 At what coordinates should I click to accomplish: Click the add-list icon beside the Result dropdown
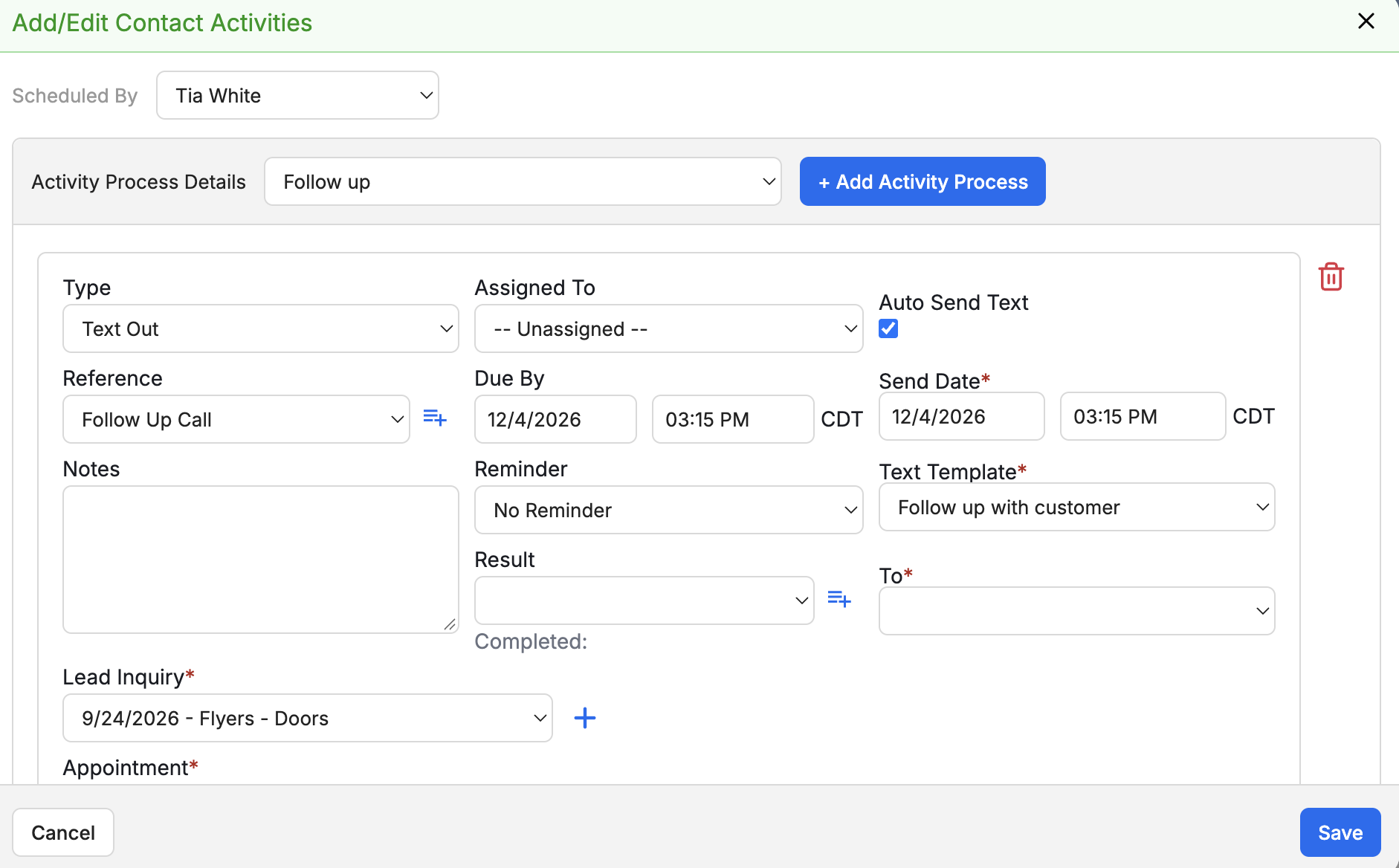pos(839,599)
